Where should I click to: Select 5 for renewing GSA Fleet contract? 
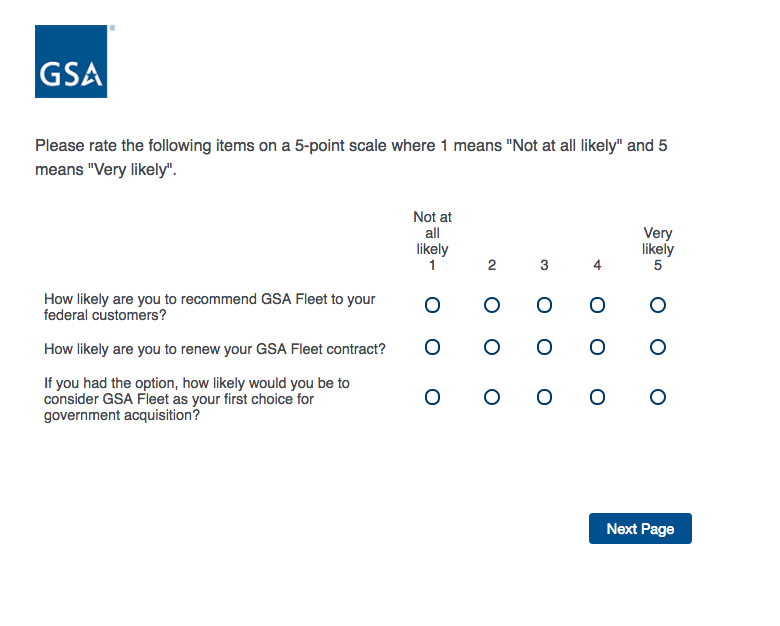click(x=658, y=348)
